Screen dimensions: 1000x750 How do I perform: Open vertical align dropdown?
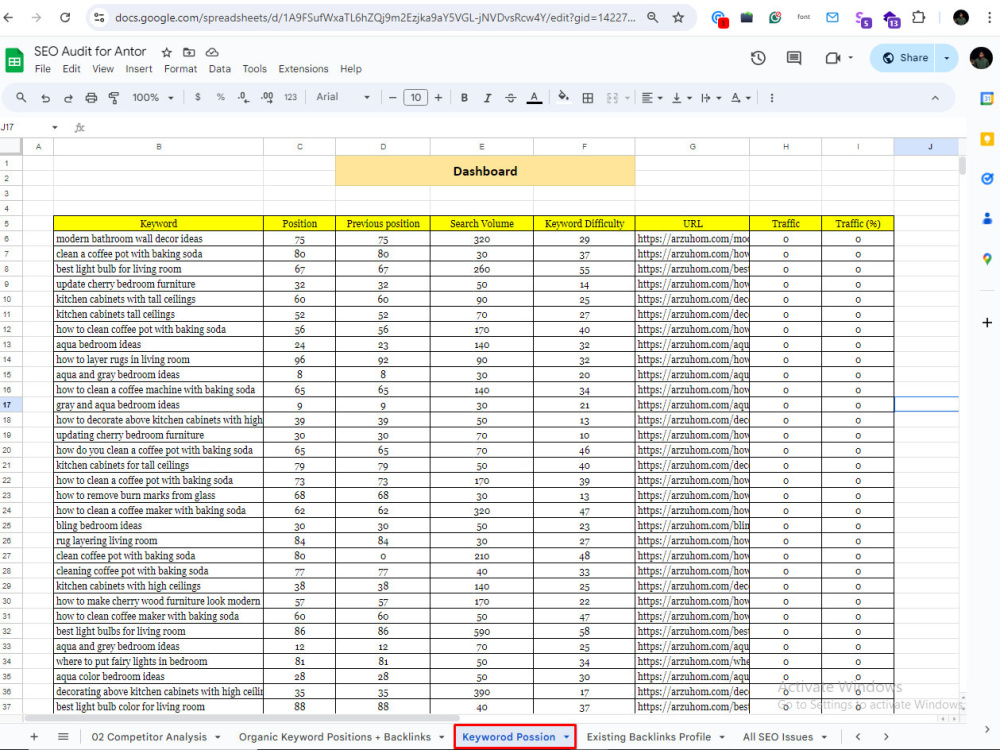[681, 98]
